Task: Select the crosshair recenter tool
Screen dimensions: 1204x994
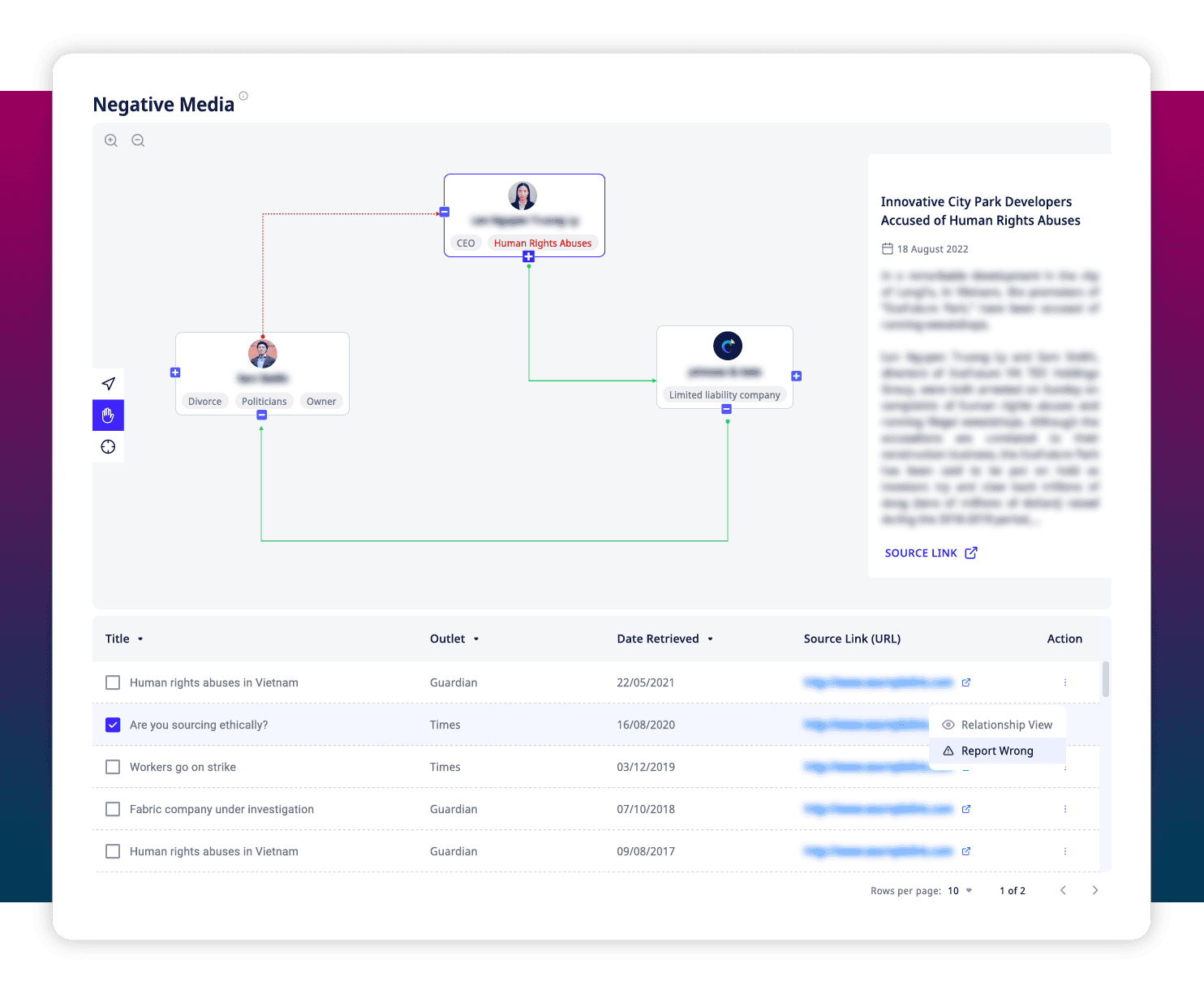Action: coord(108,447)
